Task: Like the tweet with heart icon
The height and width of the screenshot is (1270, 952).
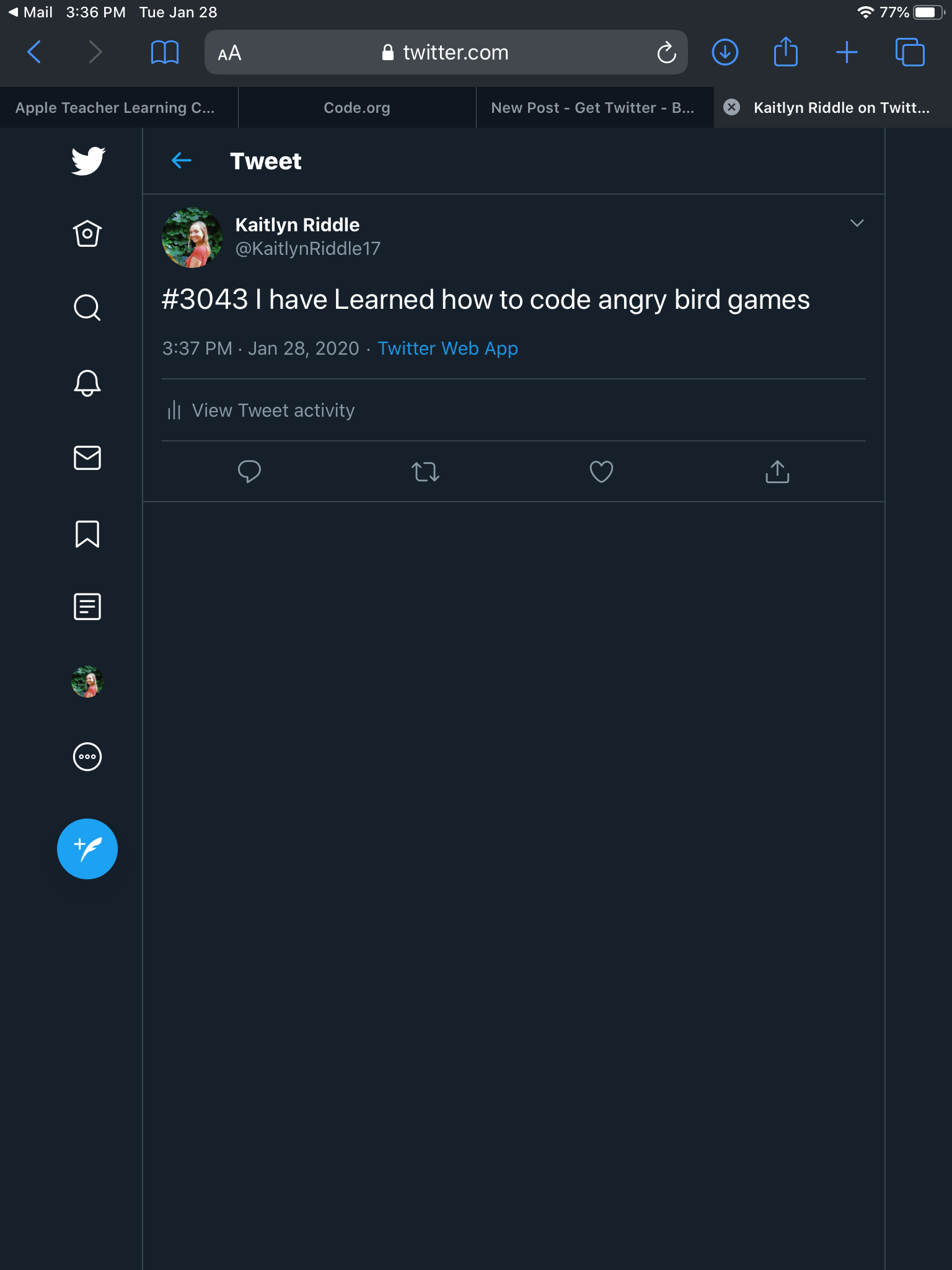Action: coord(601,472)
